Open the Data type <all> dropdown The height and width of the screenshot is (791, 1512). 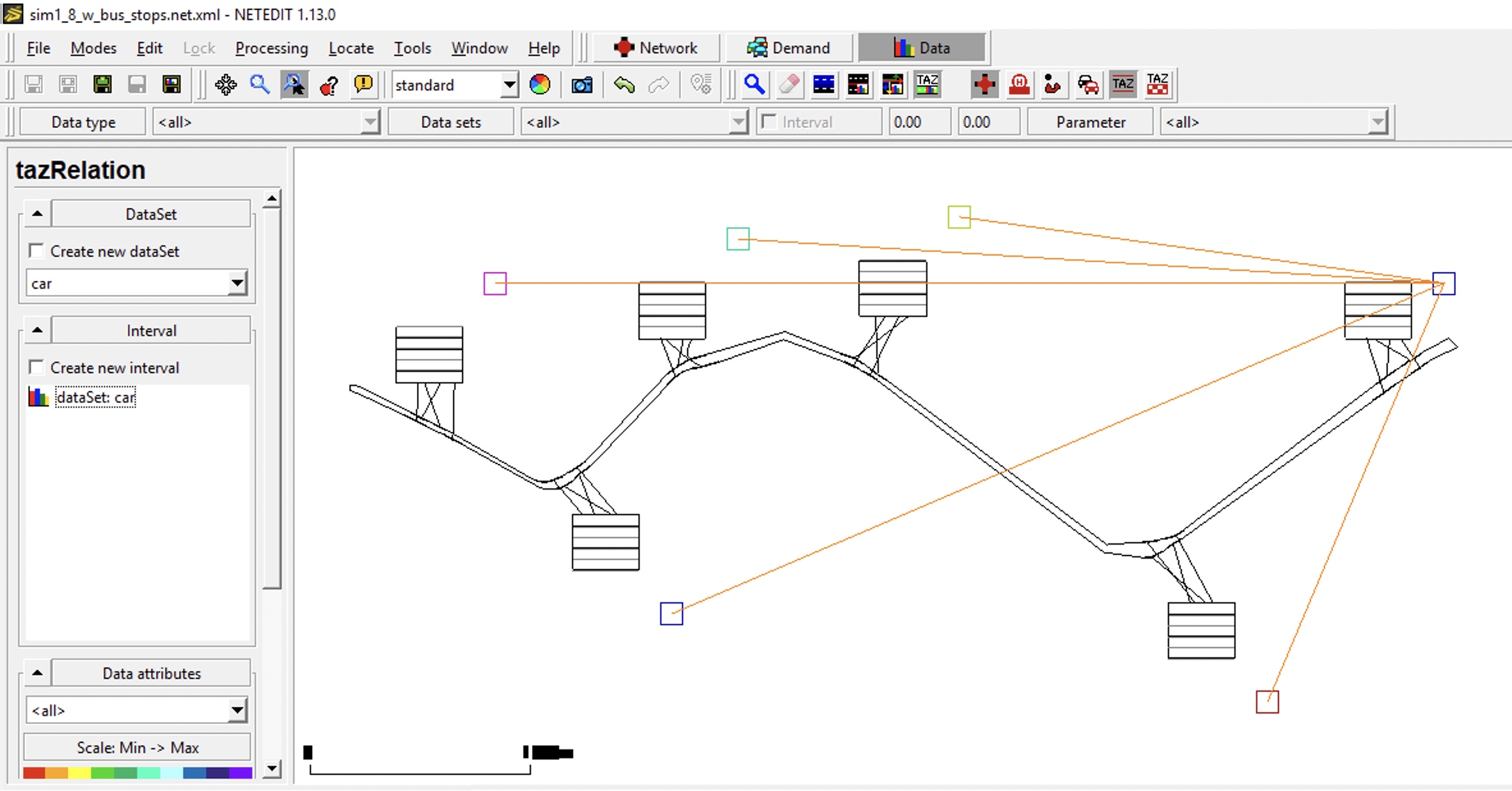(x=266, y=122)
